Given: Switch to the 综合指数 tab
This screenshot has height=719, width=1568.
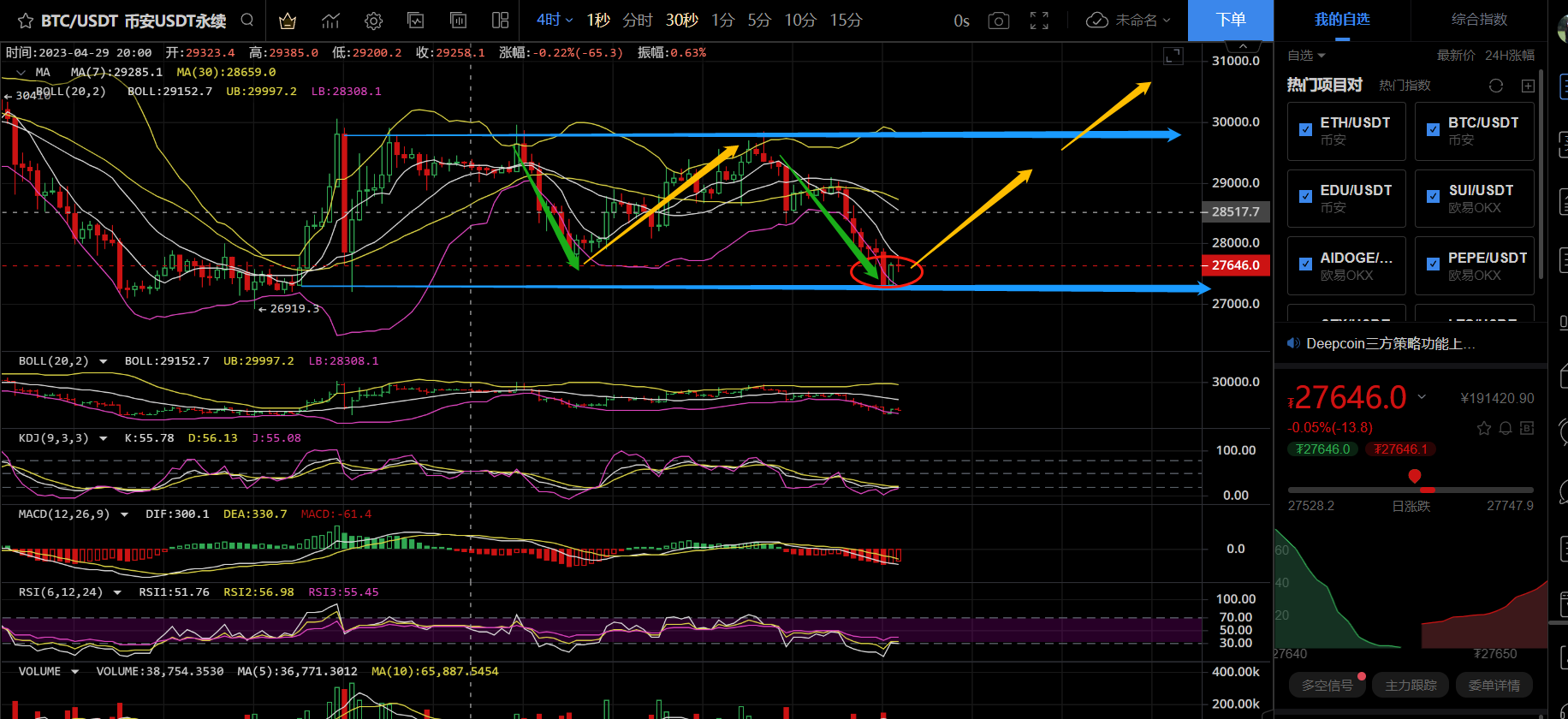Looking at the screenshot, I should tap(1479, 19).
